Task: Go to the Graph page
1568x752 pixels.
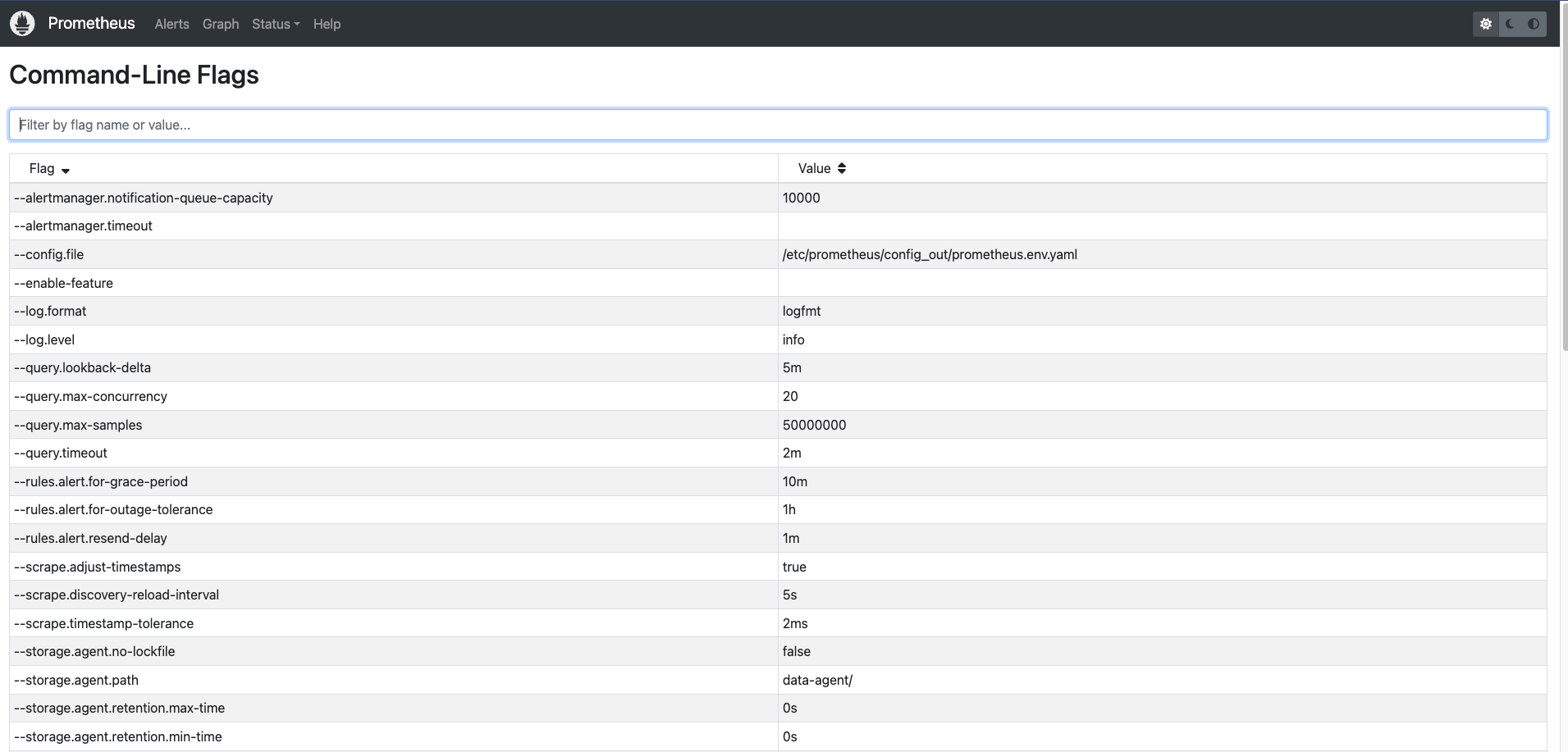Action: (221, 24)
